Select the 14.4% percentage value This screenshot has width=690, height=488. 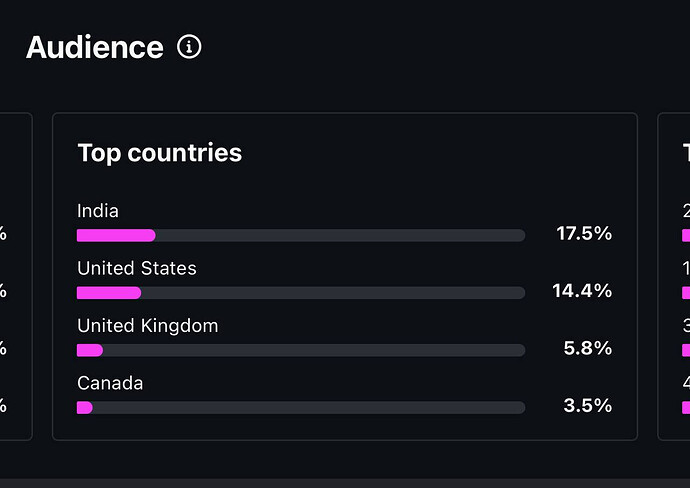[x=582, y=290]
